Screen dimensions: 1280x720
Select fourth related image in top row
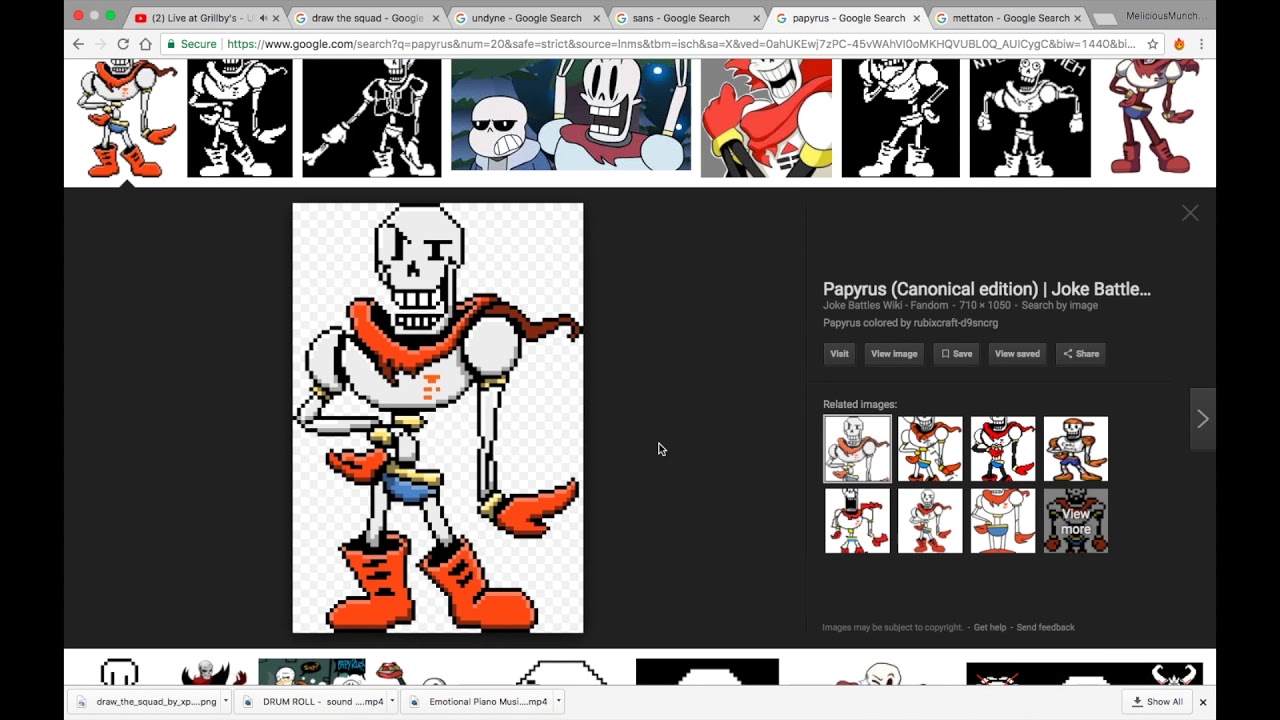click(x=1076, y=449)
